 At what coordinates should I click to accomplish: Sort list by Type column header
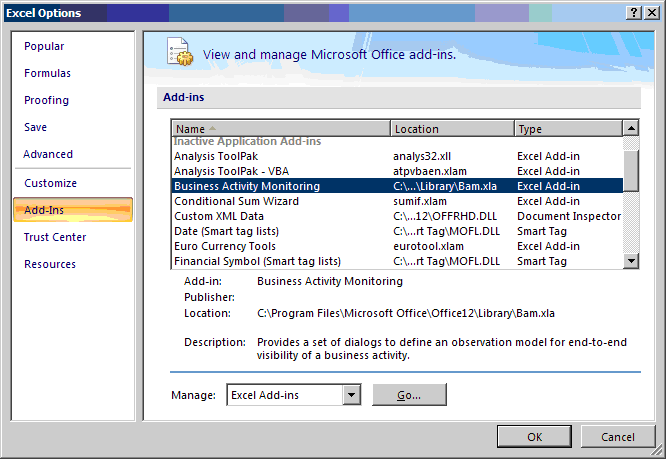tap(566, 129)
